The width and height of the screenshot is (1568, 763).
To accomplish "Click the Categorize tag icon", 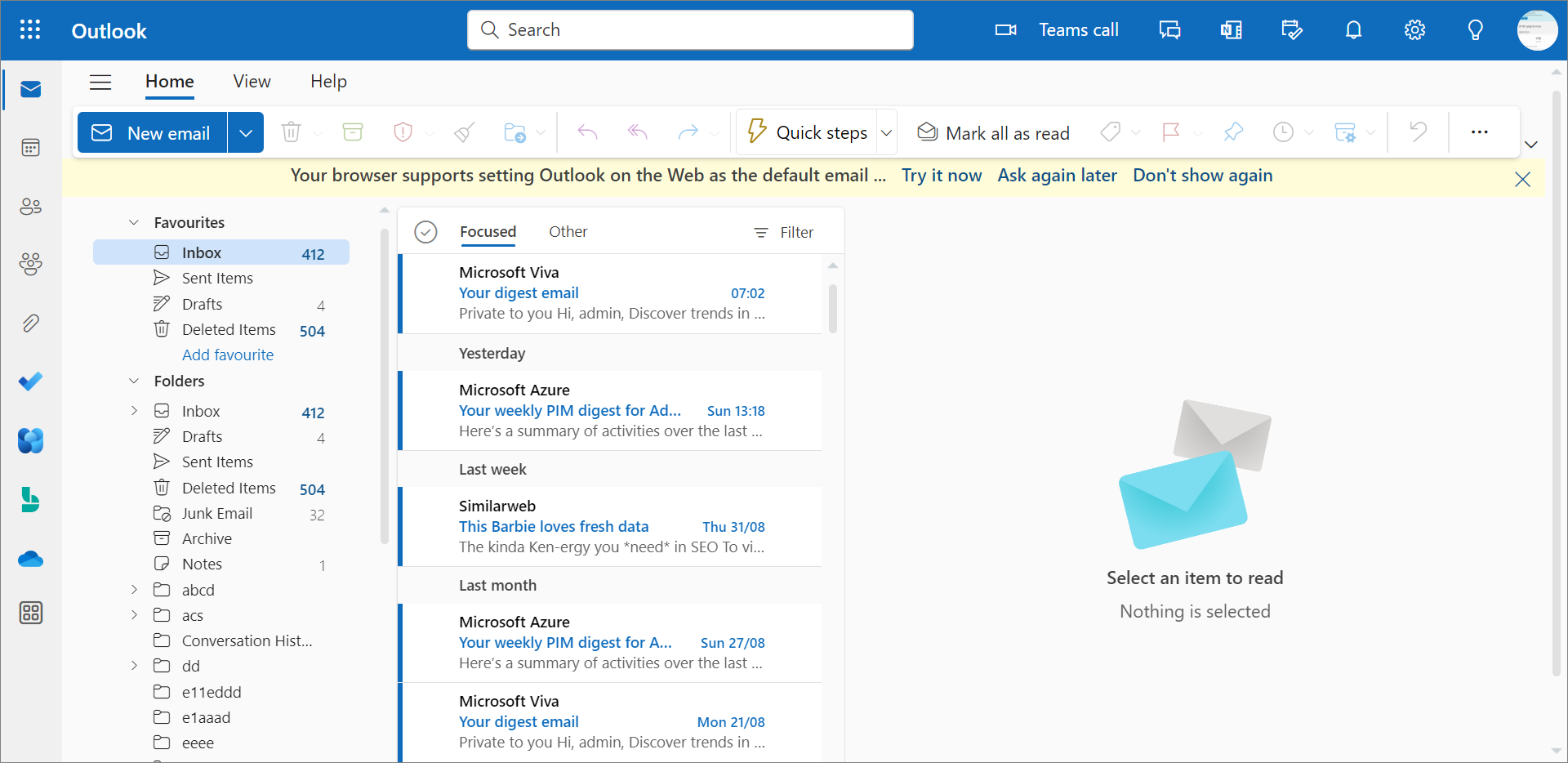I will coord(1111,132).
